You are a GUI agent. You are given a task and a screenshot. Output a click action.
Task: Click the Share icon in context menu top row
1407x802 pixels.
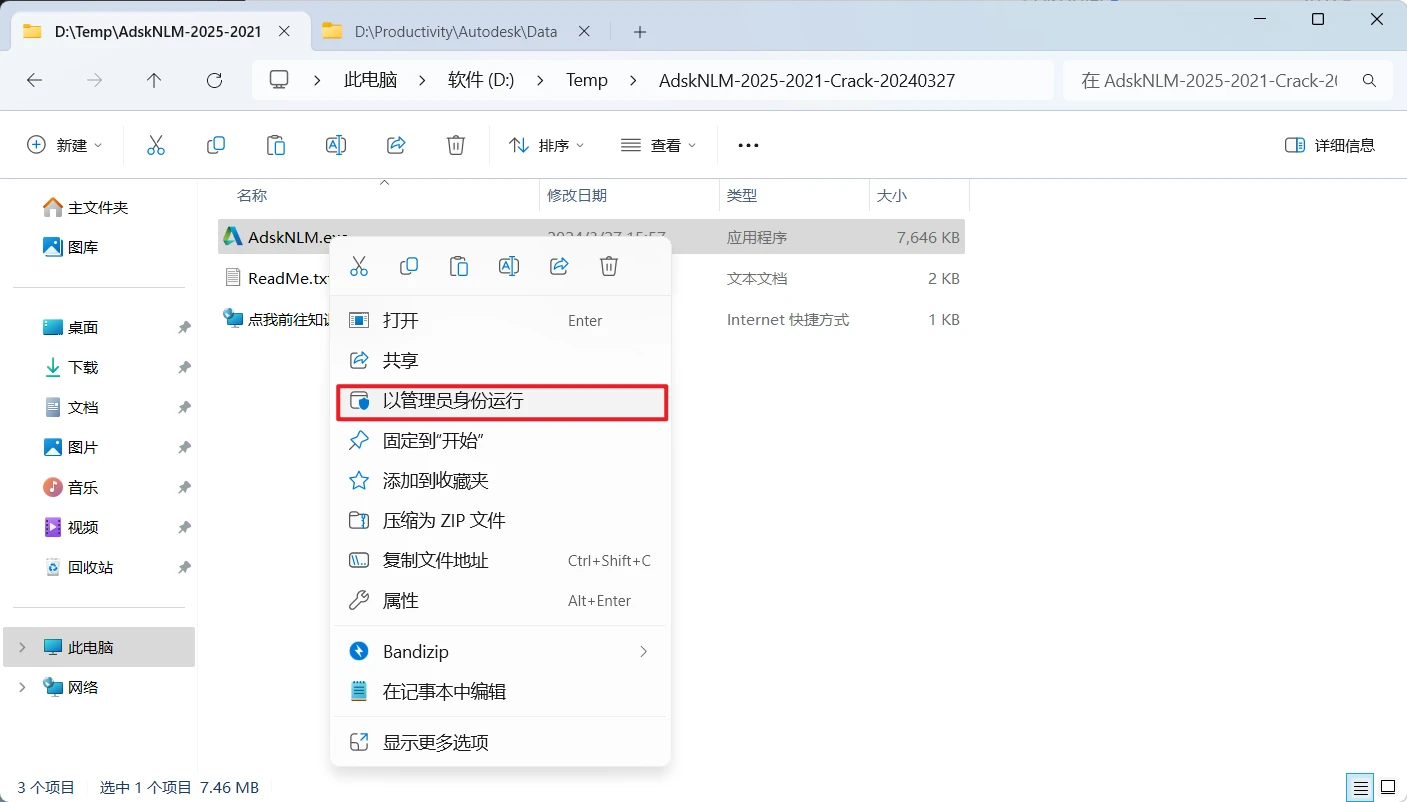pyautogui.click(x=559, y=266)
